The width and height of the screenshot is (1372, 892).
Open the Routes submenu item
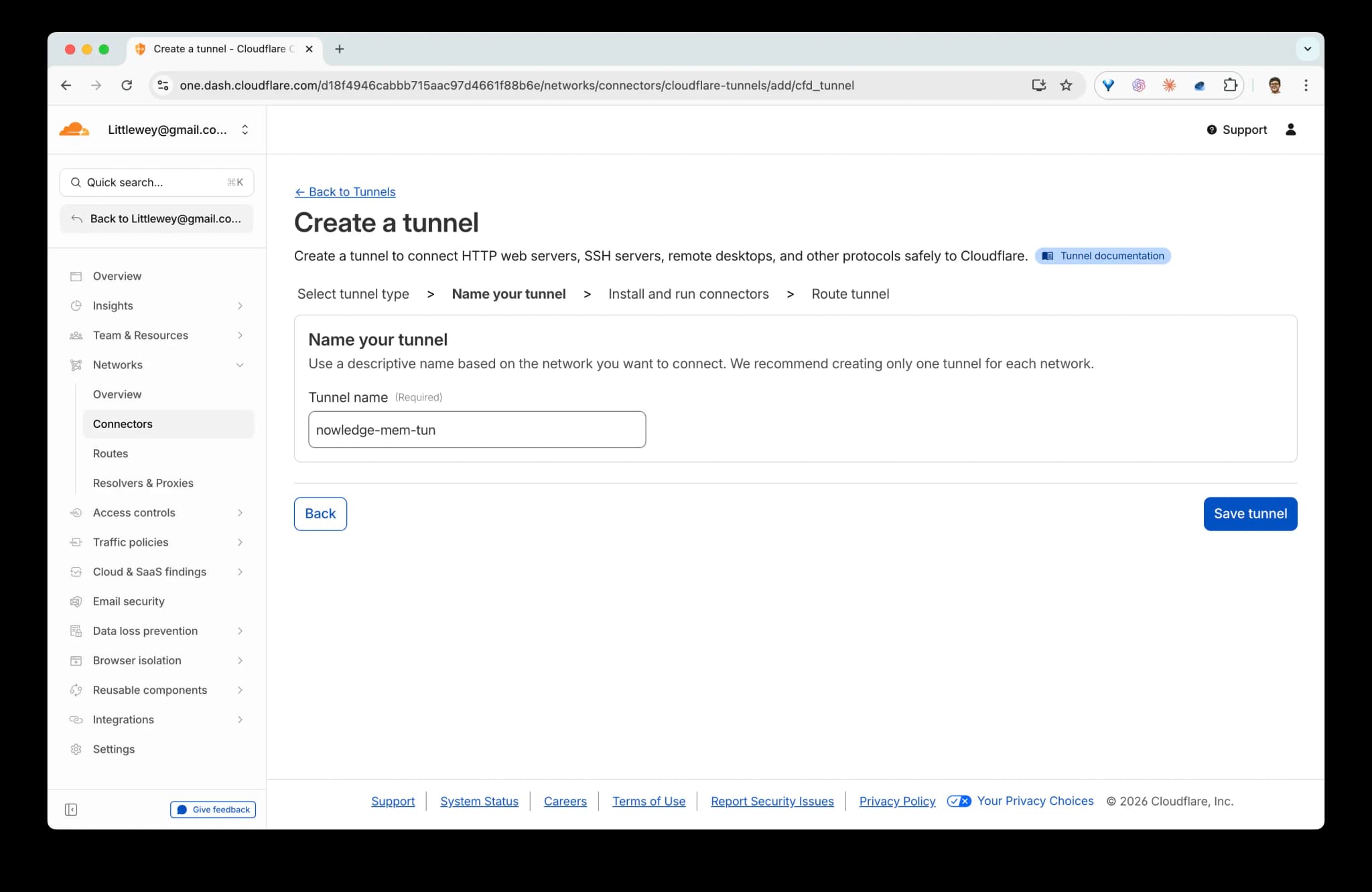tap(111, 453)
